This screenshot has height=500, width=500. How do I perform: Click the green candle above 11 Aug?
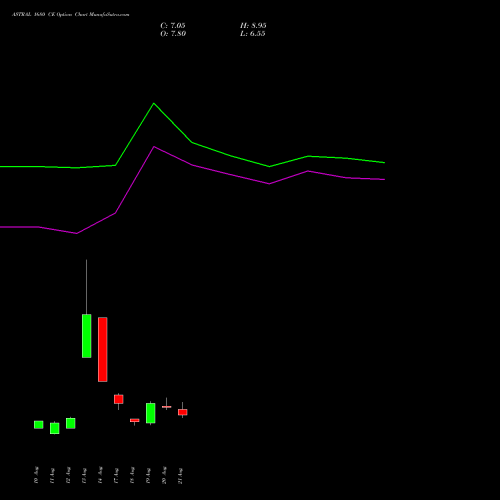(x=55, y=428)
